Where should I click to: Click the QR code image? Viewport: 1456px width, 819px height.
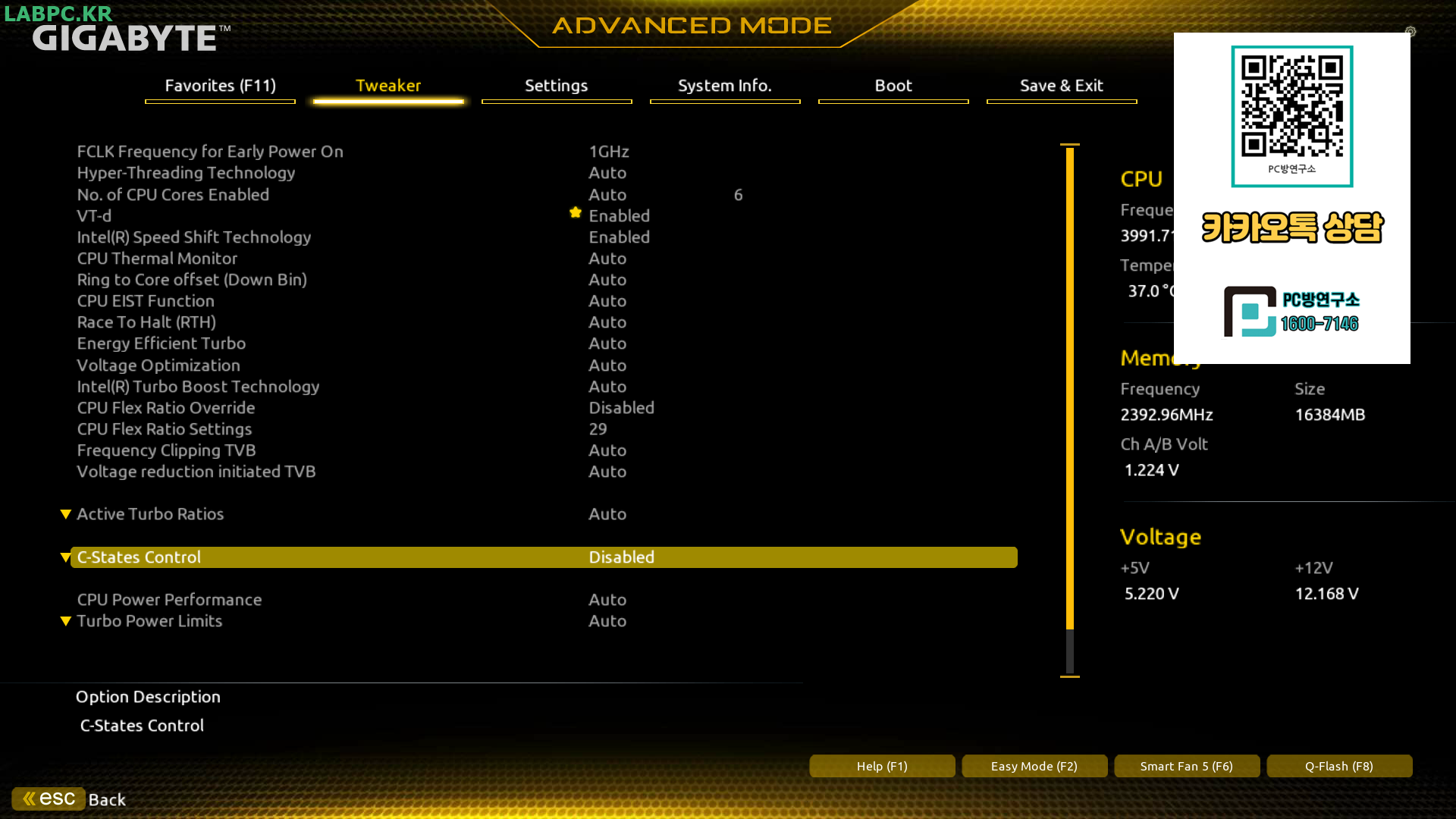click(x=1291, y=105)
